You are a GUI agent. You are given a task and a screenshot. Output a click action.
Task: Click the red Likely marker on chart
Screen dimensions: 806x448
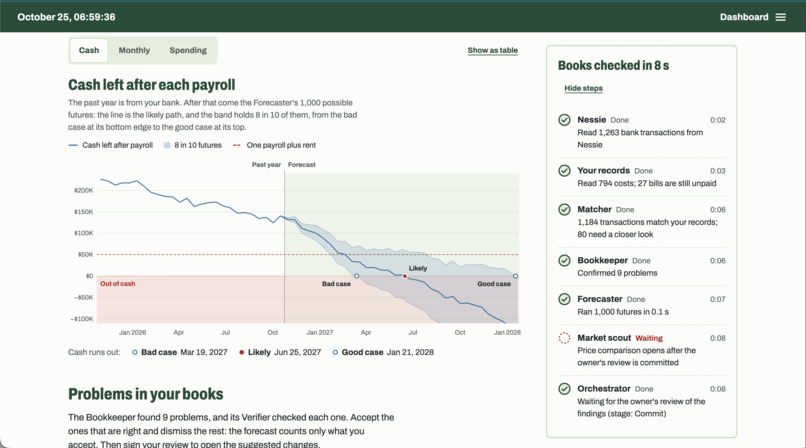(x=405, y=276)
